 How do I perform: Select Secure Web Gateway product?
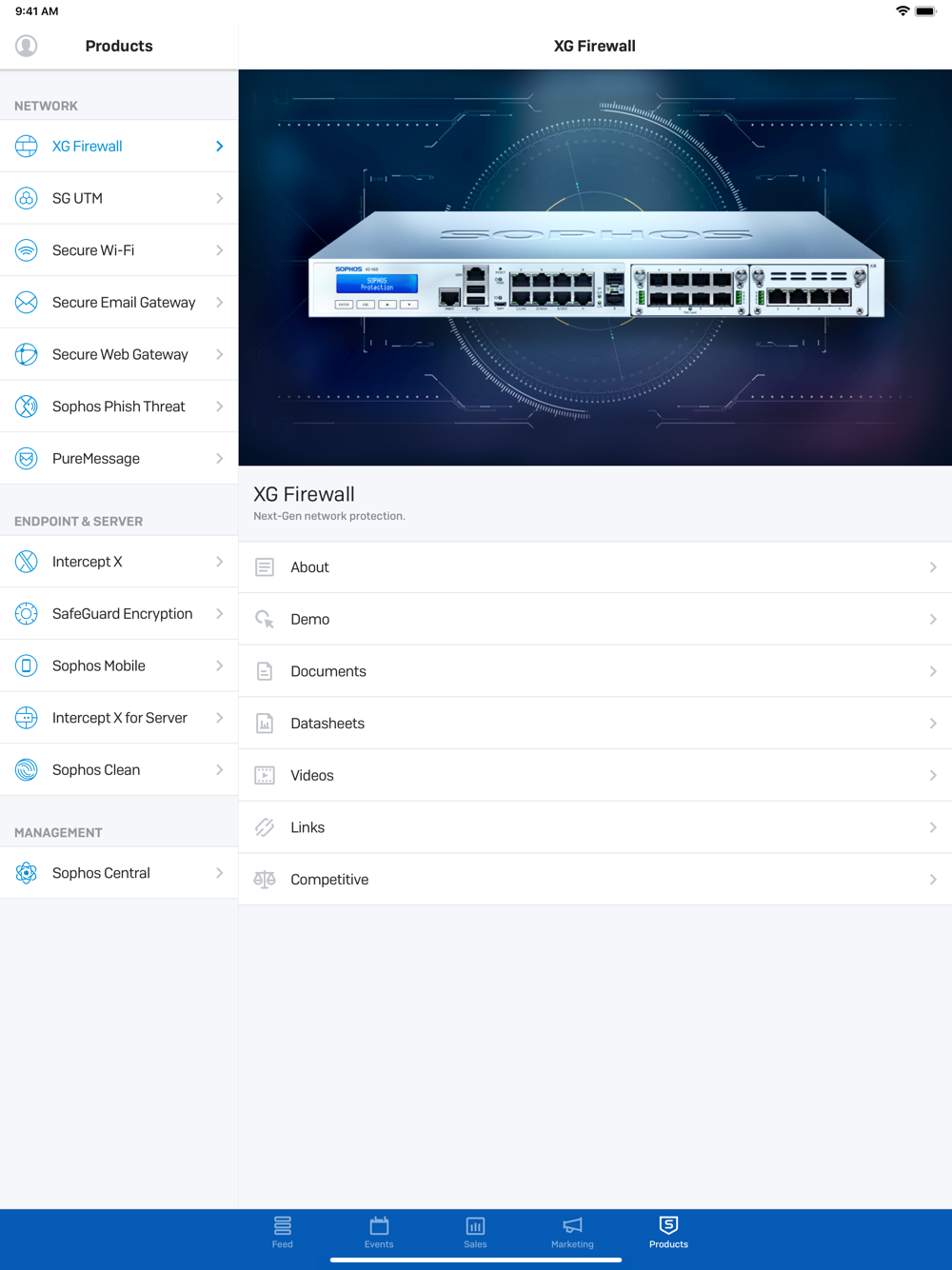point(119,354)
